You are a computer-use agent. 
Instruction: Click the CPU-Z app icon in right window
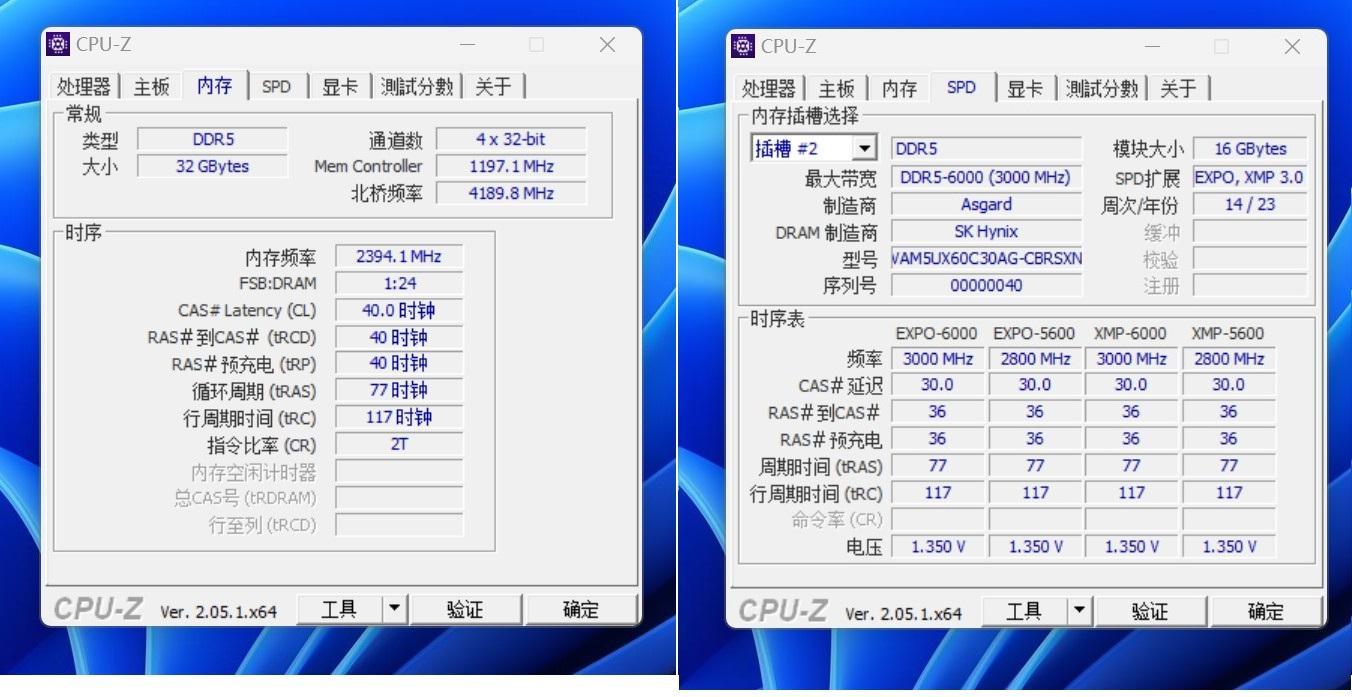click(x=743, y=46)
